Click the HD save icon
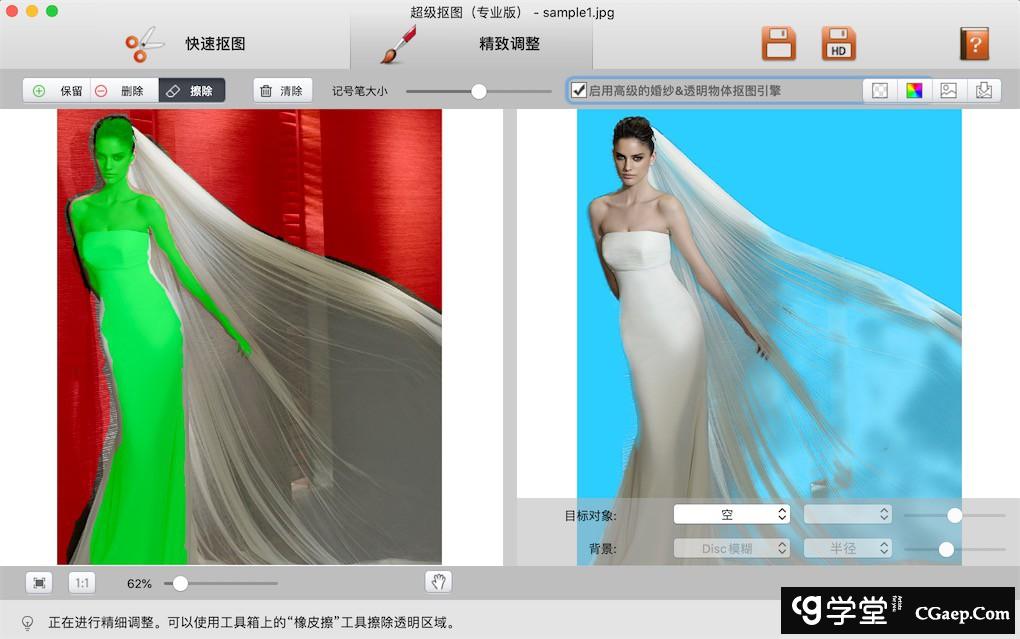Viewport: 1020px width, 639px height. click(838, 44)
